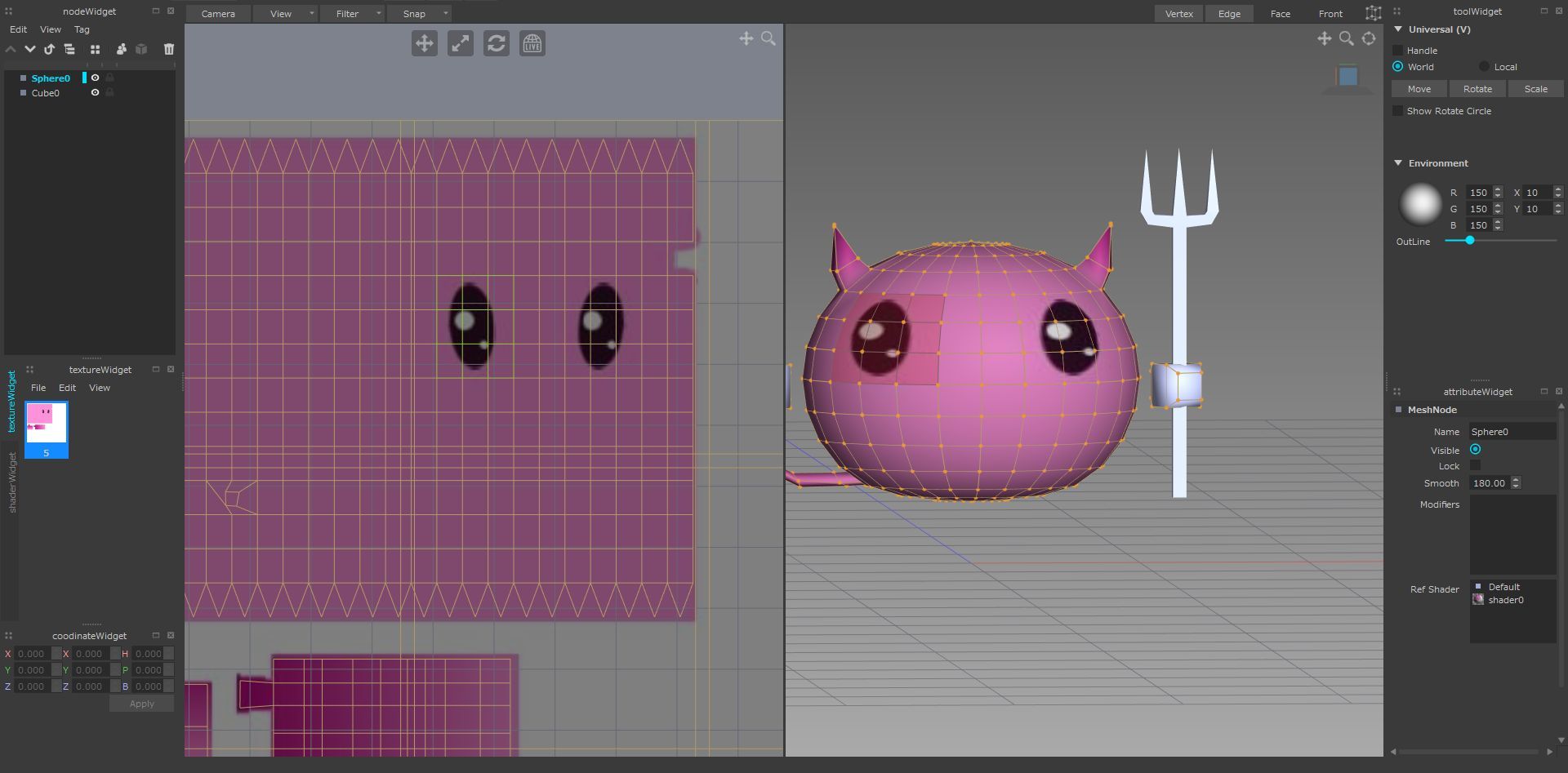Screen dimensions: 1568x773
Task: Click the wireframe cube icon beside Front
Action: [x=1374, y=13]
